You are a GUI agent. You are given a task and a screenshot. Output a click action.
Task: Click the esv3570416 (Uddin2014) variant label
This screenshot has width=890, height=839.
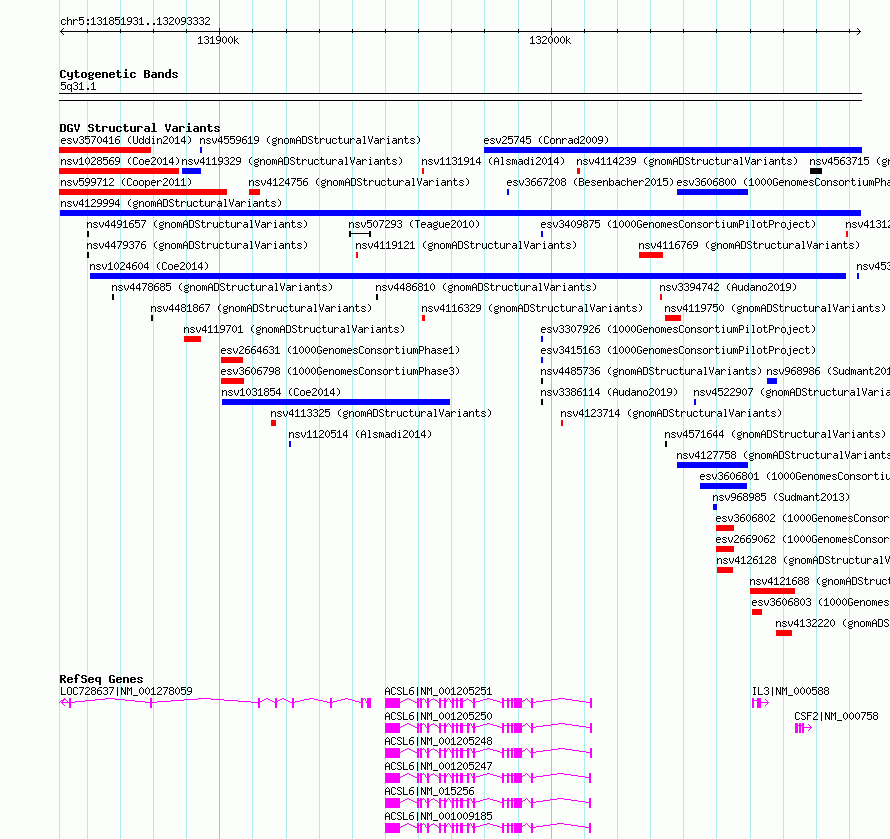tap(126, 140)
